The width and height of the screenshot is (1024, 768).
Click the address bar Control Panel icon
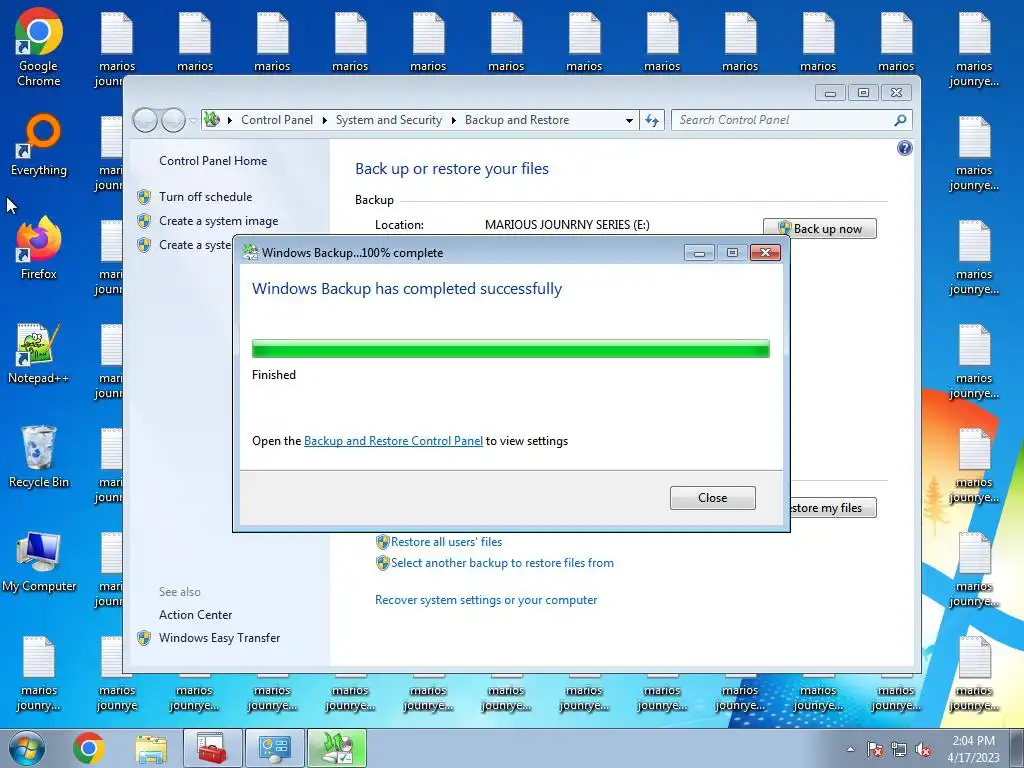(x=212, y=120)
